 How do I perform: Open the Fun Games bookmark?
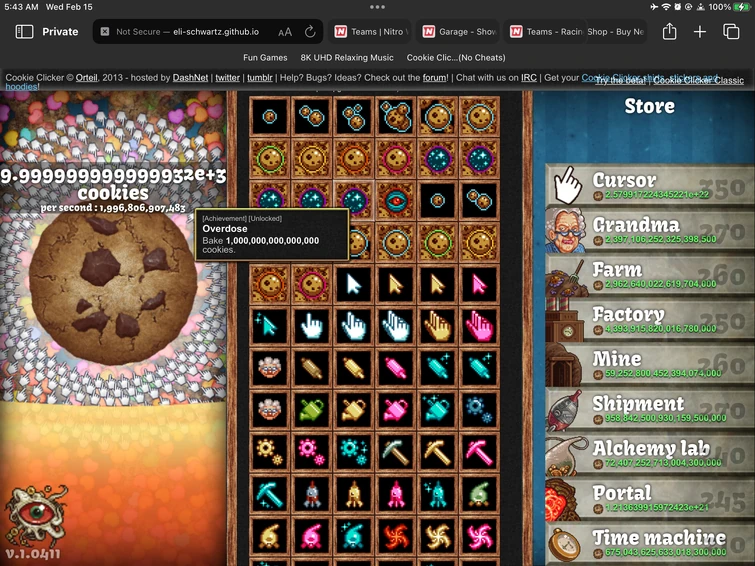click(x=265, y=57)
